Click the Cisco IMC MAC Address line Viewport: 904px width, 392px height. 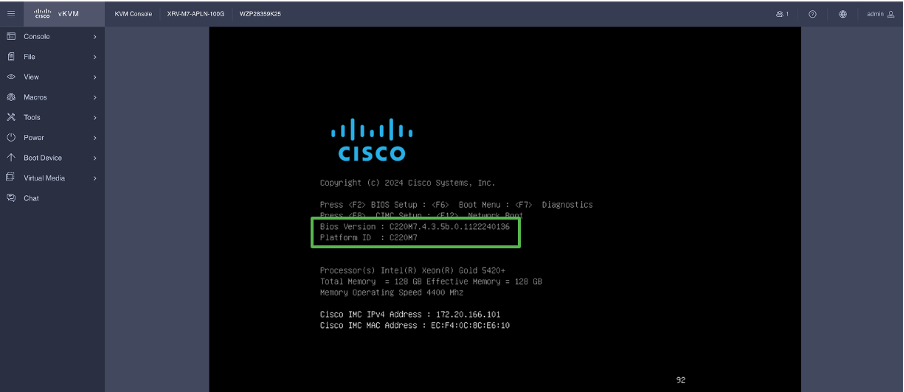click(415, 325)
